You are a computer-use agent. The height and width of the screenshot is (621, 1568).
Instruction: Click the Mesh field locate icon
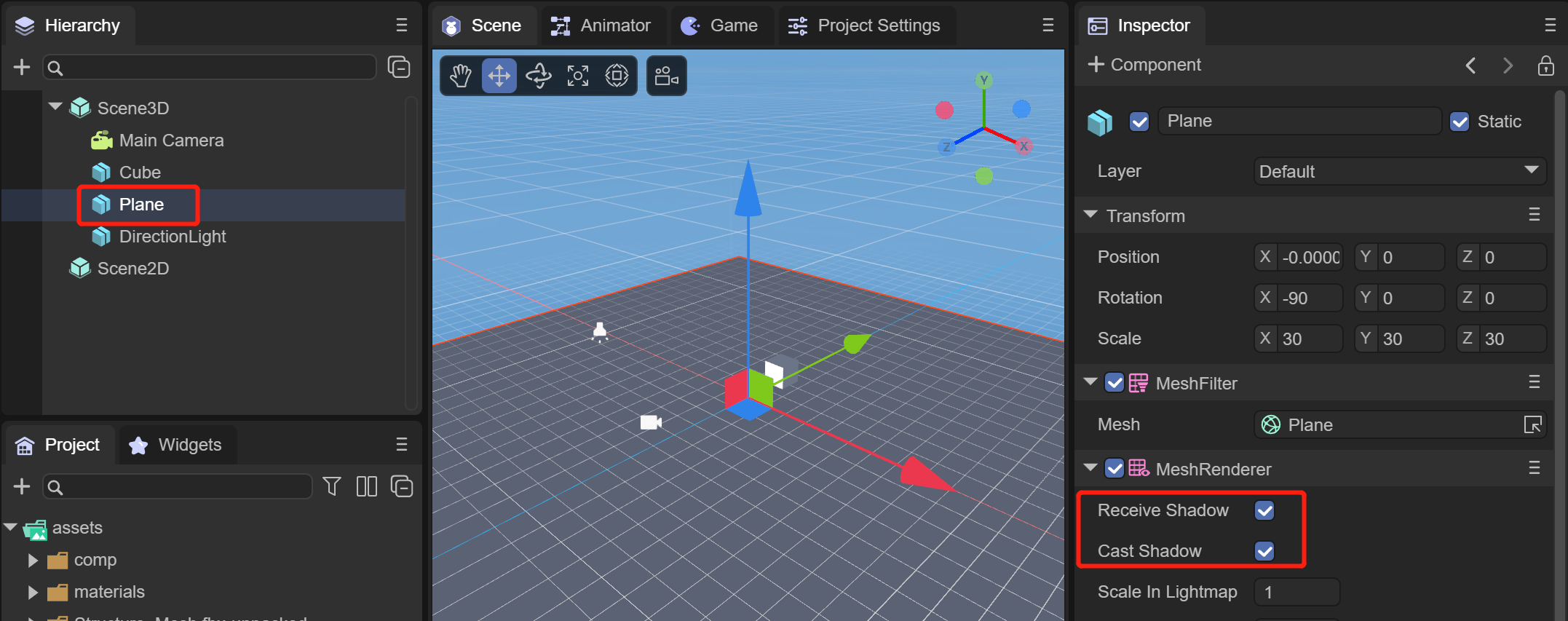tap(1532, 424)
